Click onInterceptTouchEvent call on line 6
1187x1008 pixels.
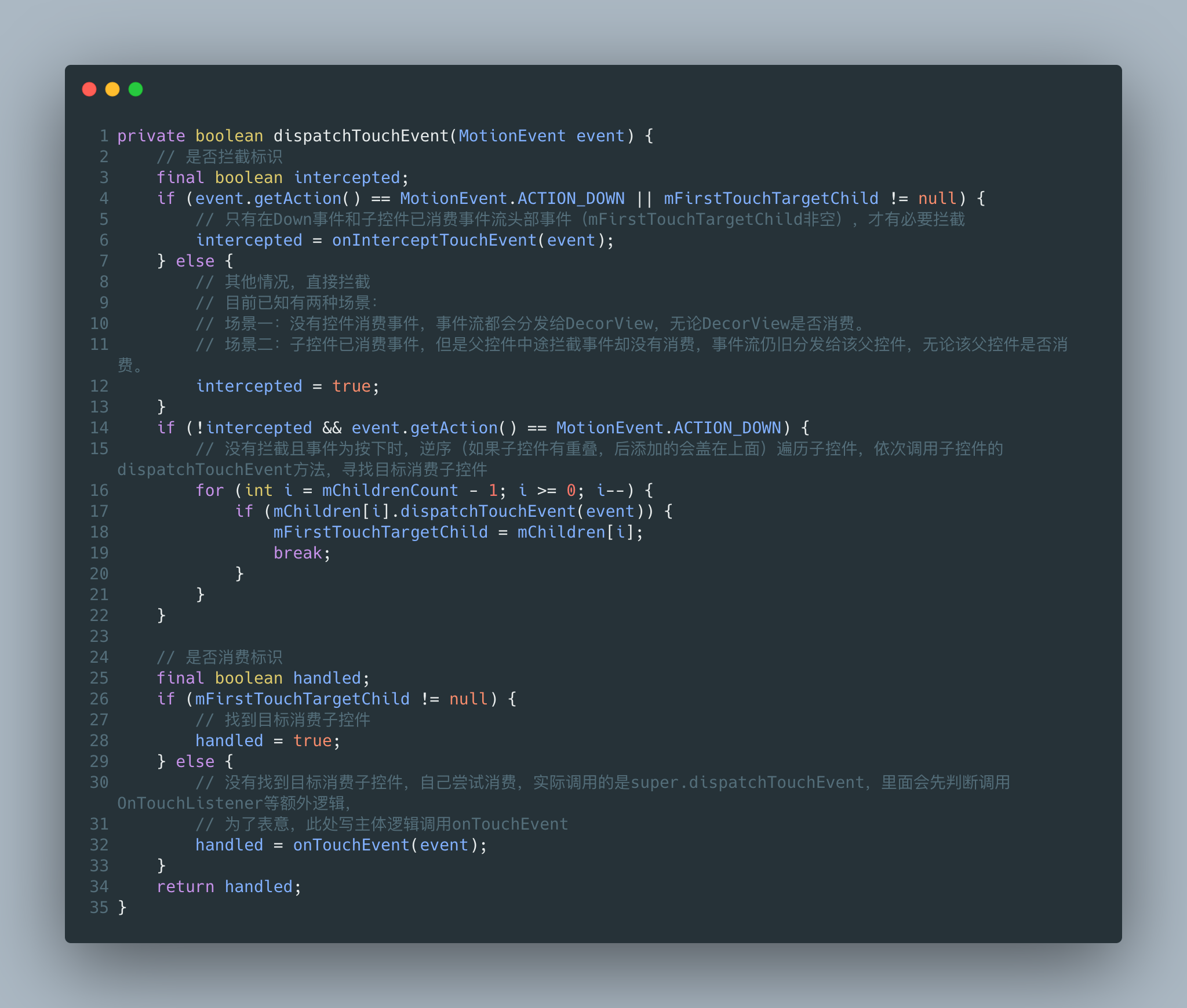point(434,240)
